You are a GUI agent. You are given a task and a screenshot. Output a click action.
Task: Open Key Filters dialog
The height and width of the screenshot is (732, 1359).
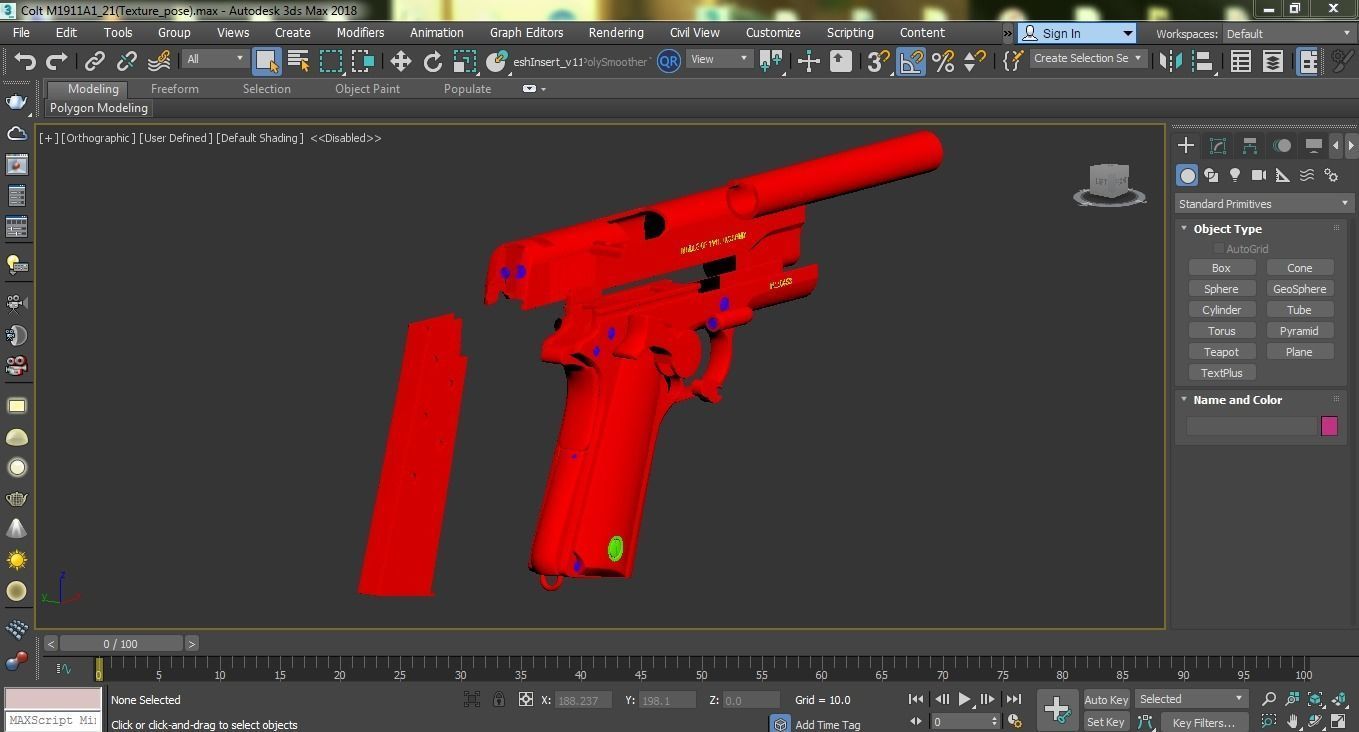coord(1203,722)
